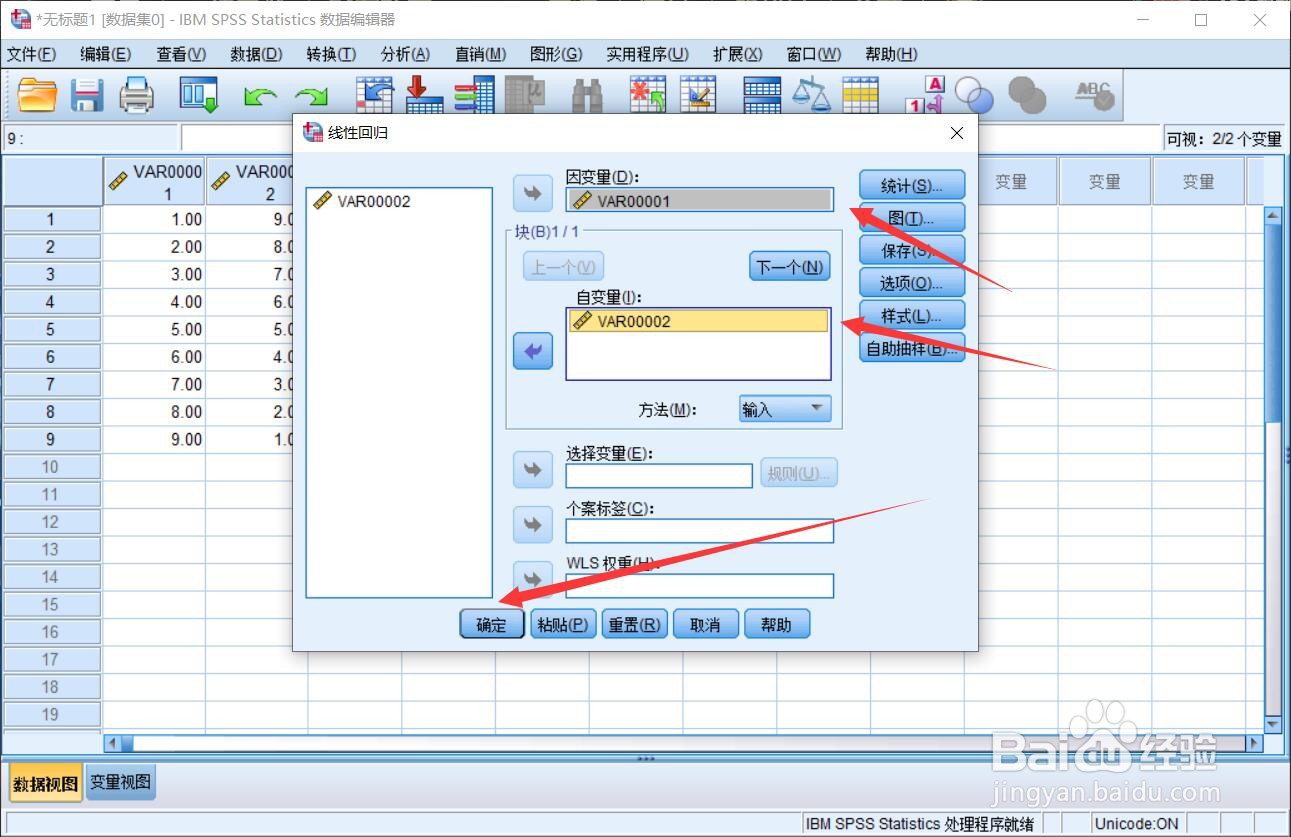Open the 帮助(H) menu
The height and width of the screenshot is (837, 1291).
pos(891,54)
